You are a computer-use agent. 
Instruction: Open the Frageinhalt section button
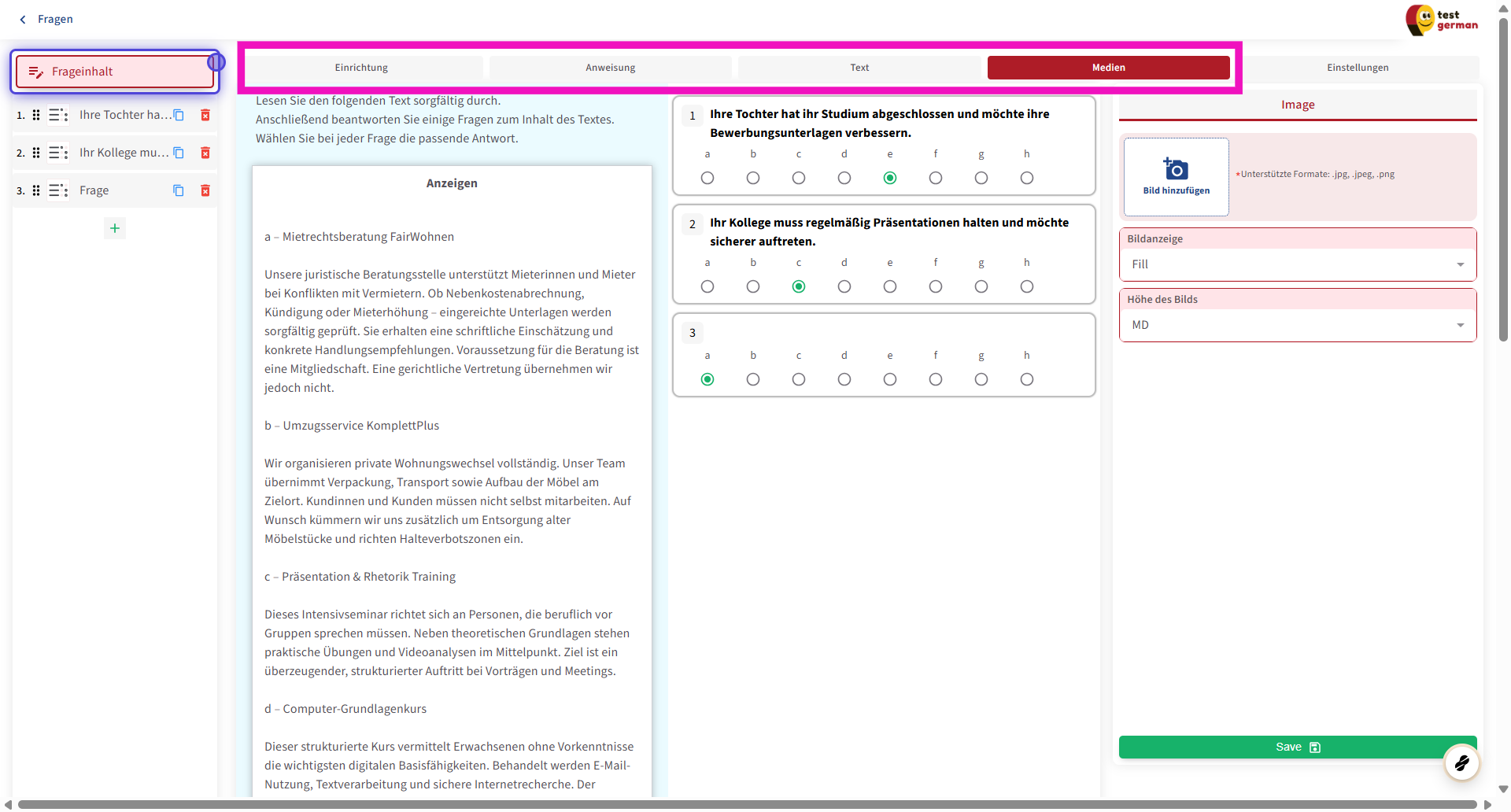pos(115,72)
